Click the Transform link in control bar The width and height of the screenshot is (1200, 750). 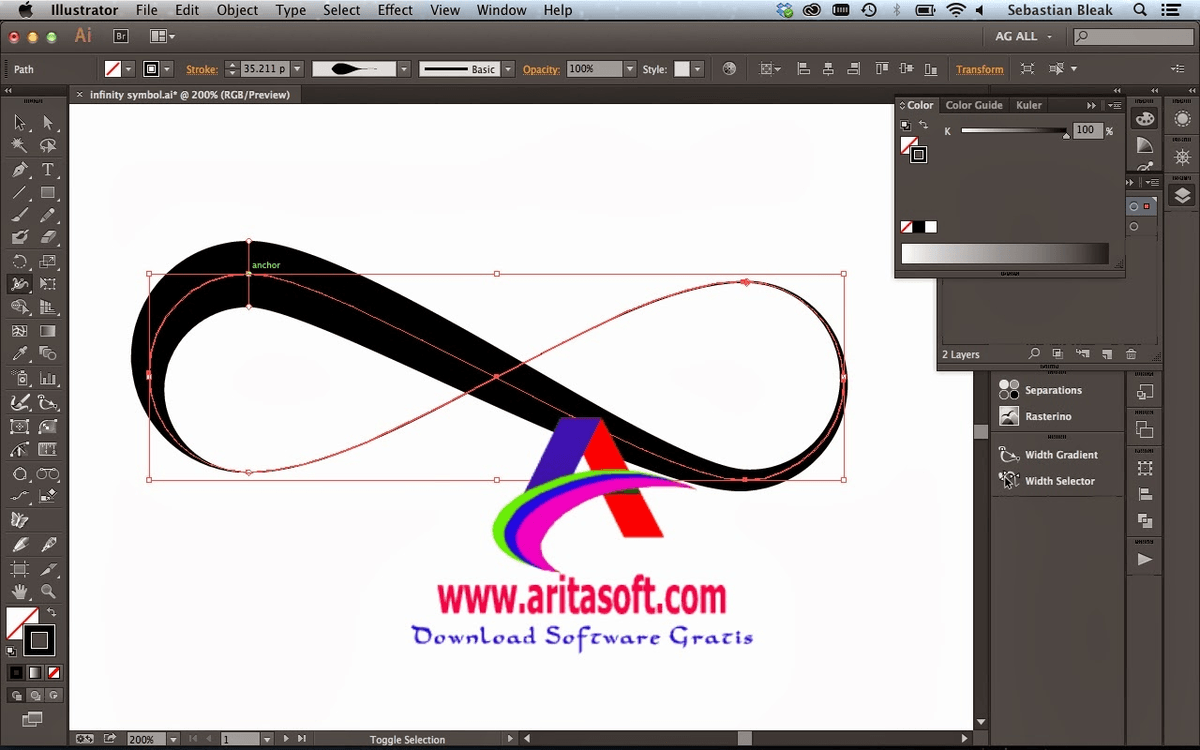pyautogui.click(x=979, y=70)
